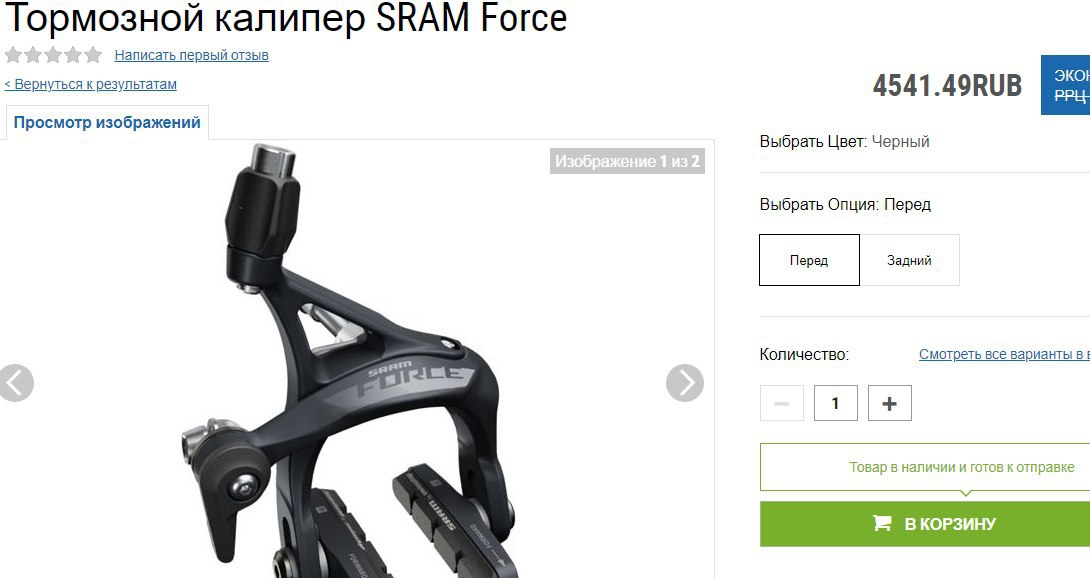This screenshot has width=1090, height=578.
Task: Go back via Вернуться к результатам link
Action: tap(90, 84)
